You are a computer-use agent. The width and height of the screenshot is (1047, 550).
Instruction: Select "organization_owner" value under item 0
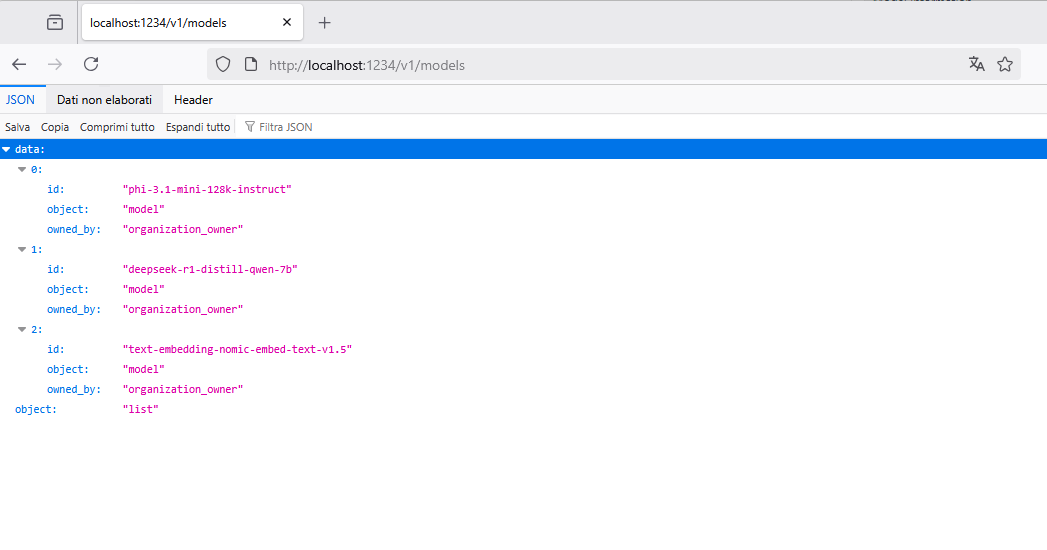coord(183,230)
